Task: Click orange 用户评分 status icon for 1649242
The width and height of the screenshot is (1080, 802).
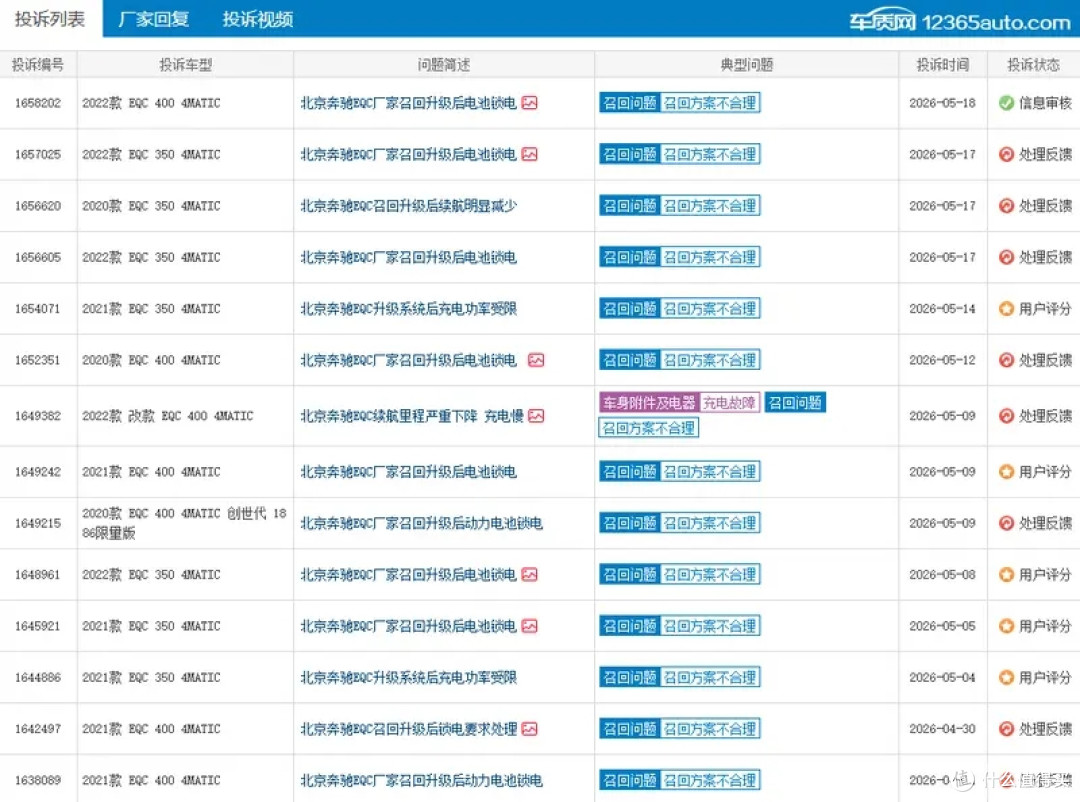Action: coord(1006,471)
